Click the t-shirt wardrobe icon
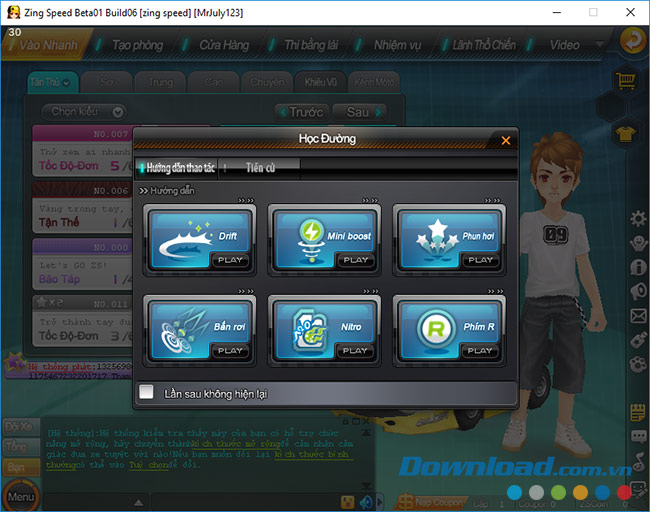 (x=627, y=132)
